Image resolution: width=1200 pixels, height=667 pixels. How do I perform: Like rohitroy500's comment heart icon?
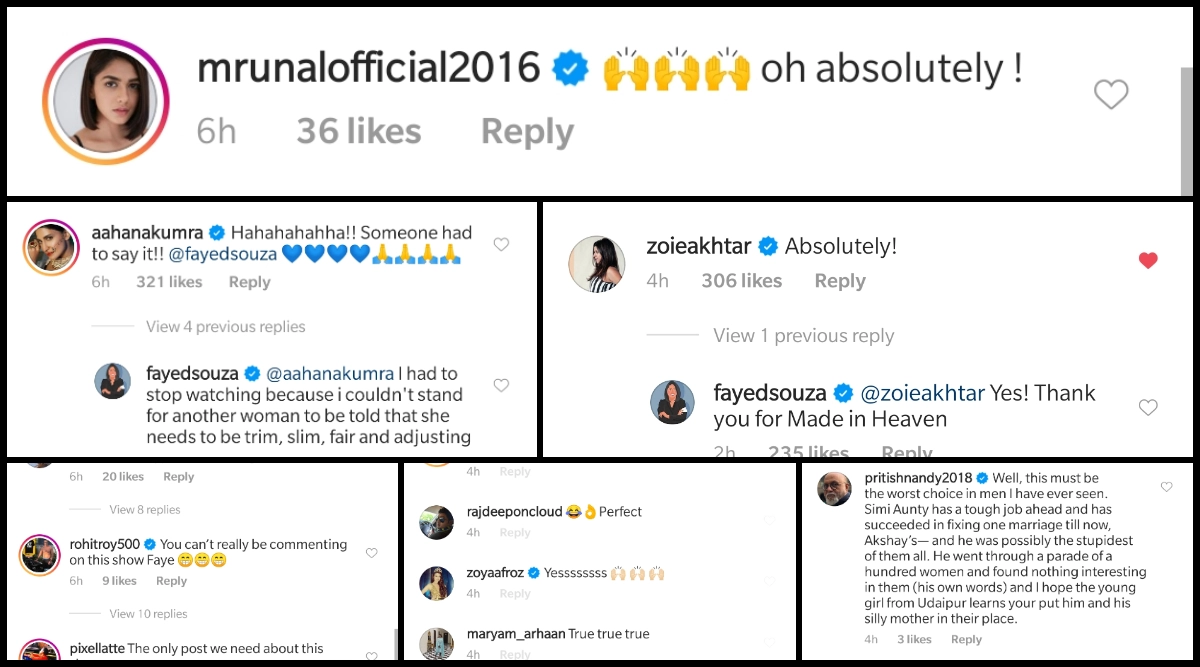click(372, 553)
